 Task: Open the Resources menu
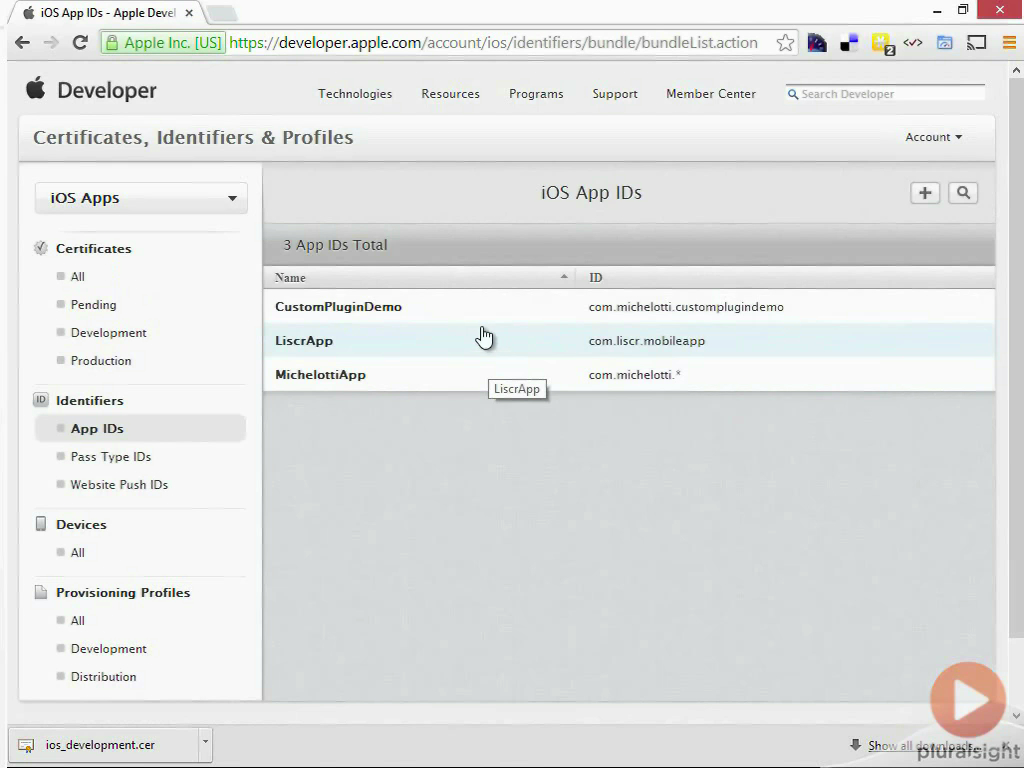(451, 94)
